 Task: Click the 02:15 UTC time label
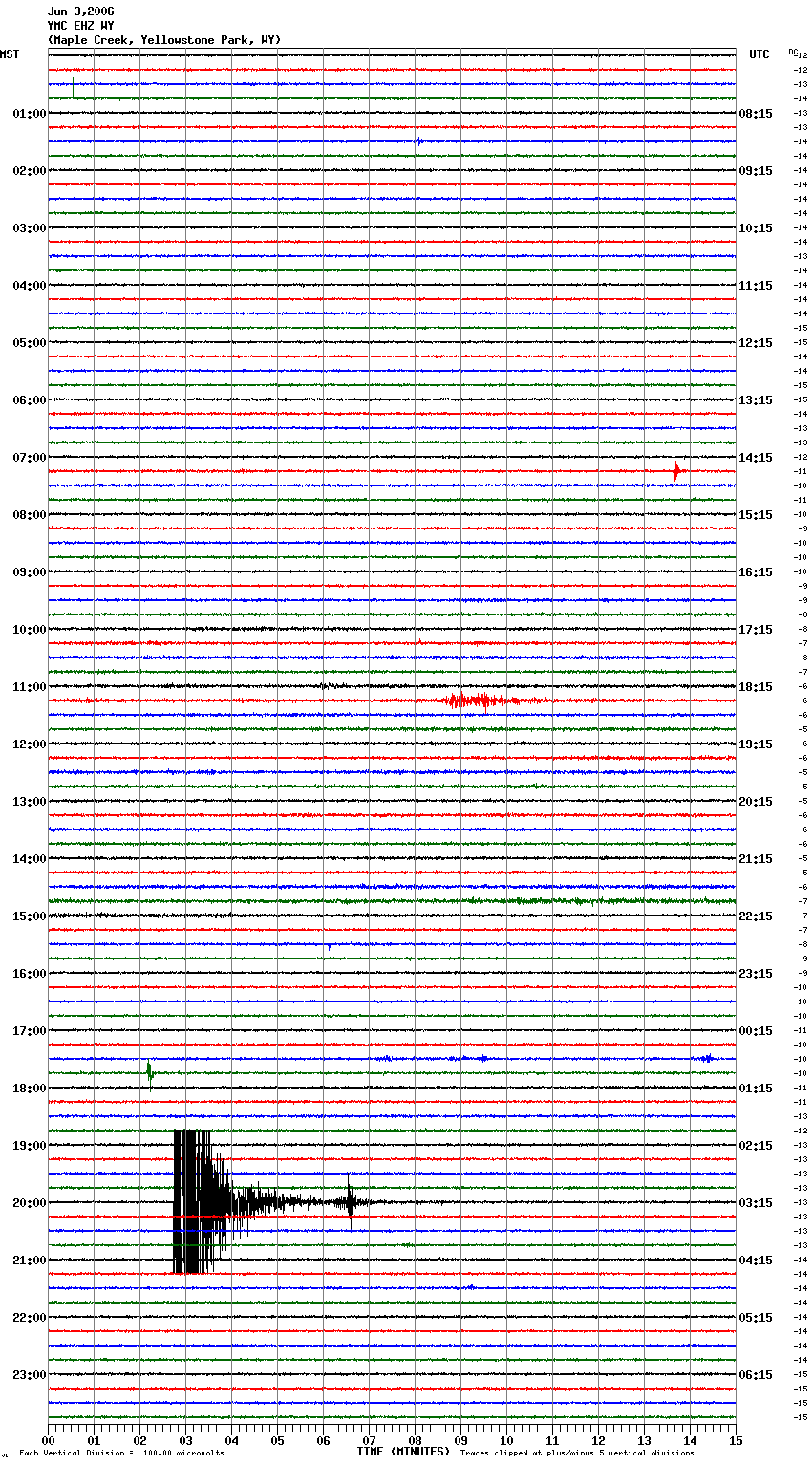coord(756,1146)
